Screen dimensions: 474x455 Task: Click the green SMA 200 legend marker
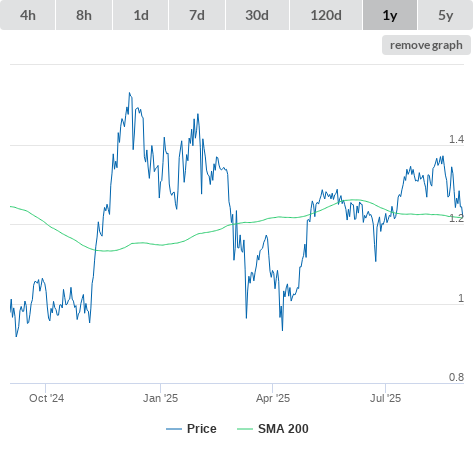[245, 429]
